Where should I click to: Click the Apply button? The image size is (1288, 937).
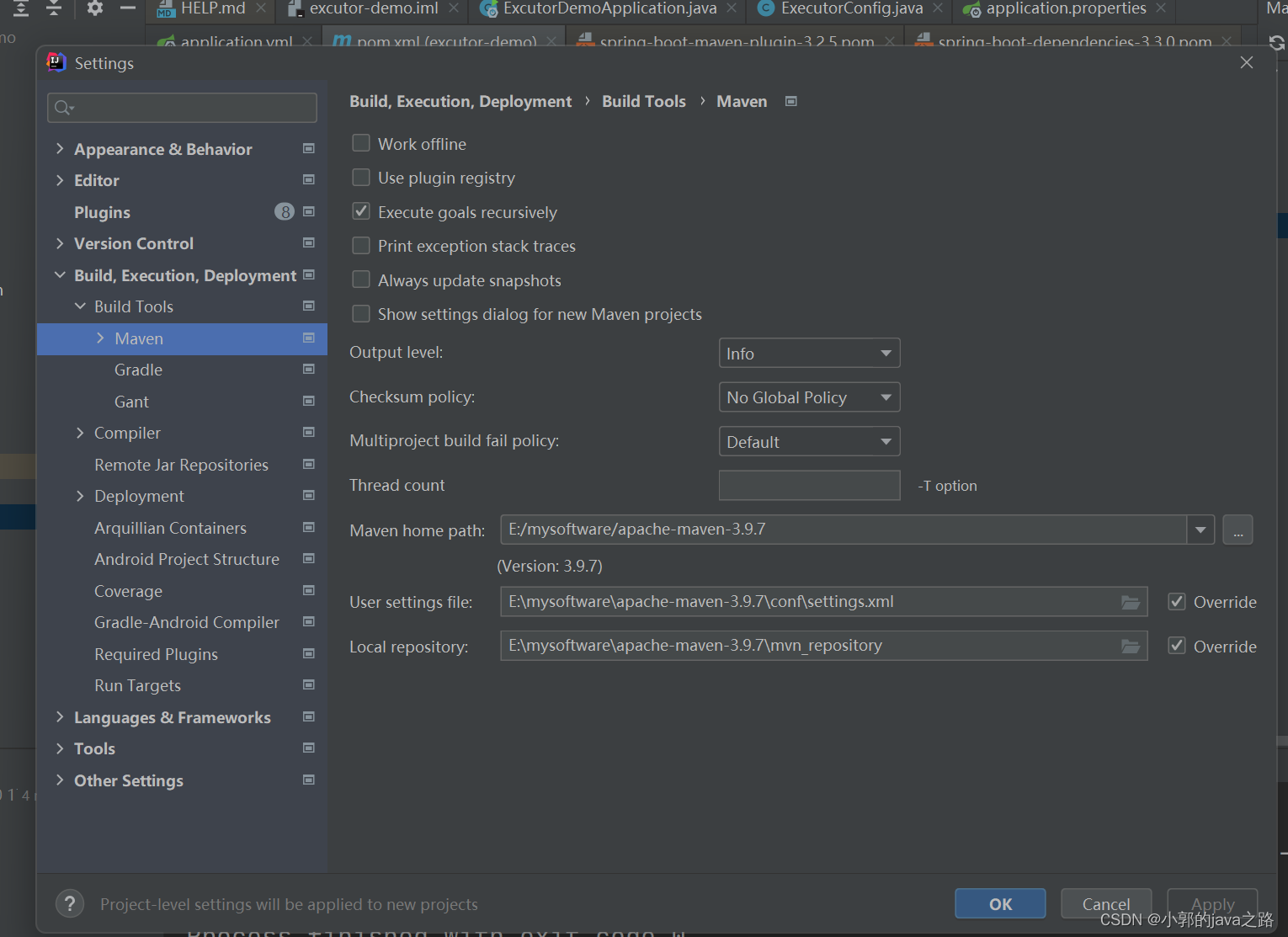point(1212,904)
